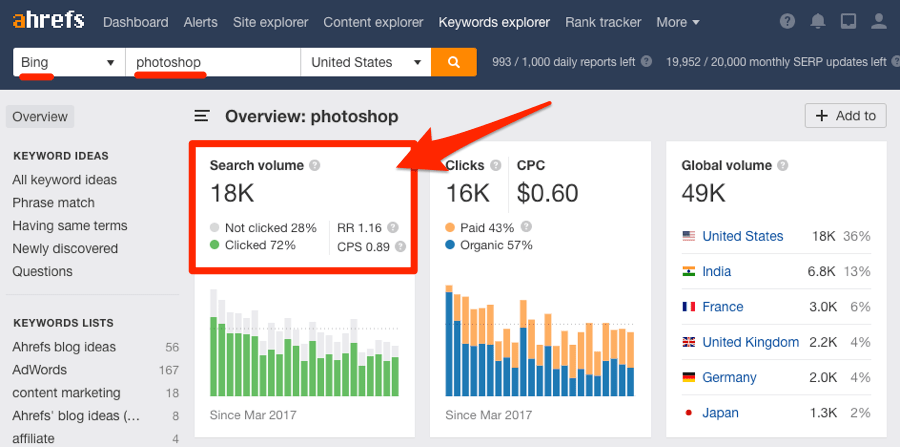This screenshot has width=900, height=447.
Task: Open Having same terms in sidebar
Action: tap(69, 226)
